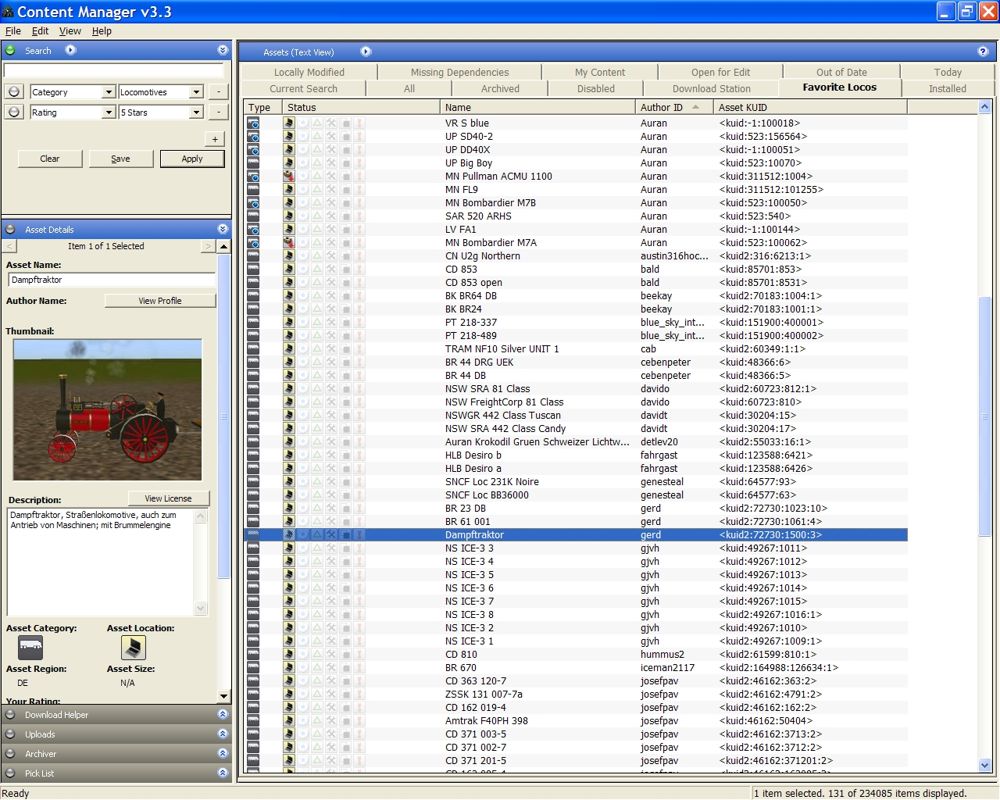Switch to the Download Station tab
This screenshot has width=1000, height=800.
point(711,88)
